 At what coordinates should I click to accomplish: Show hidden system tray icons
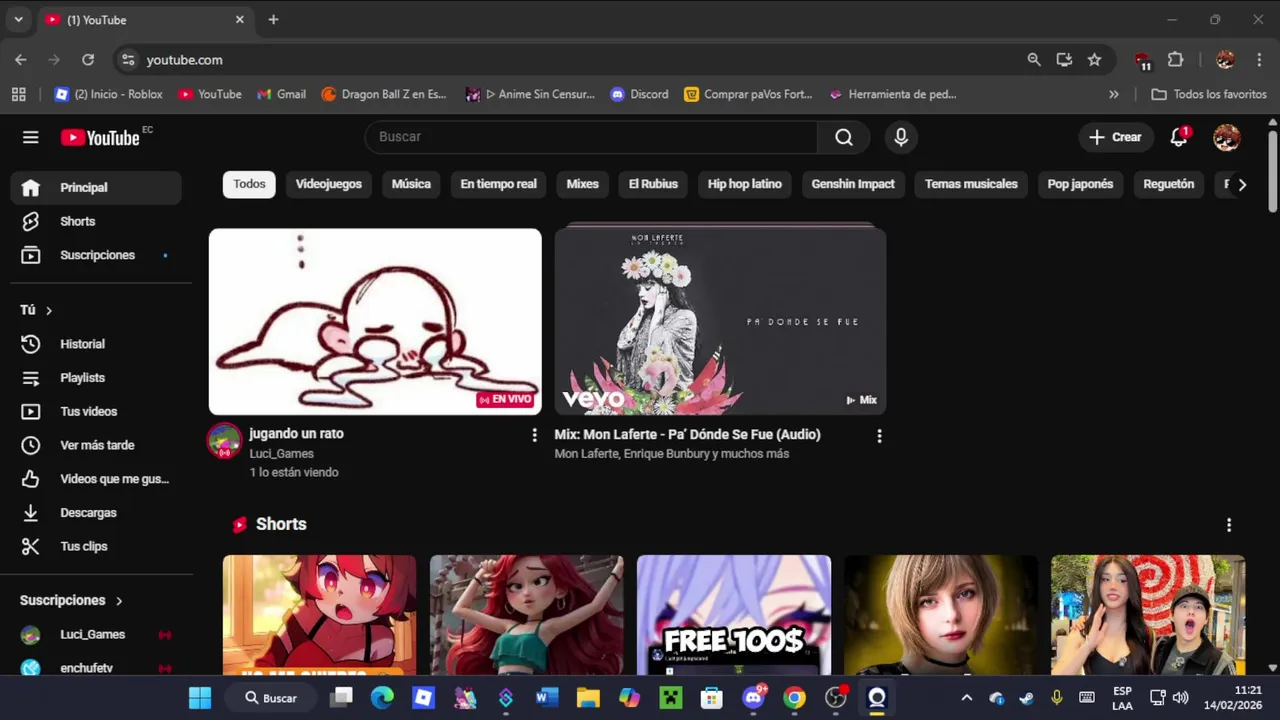966,698
